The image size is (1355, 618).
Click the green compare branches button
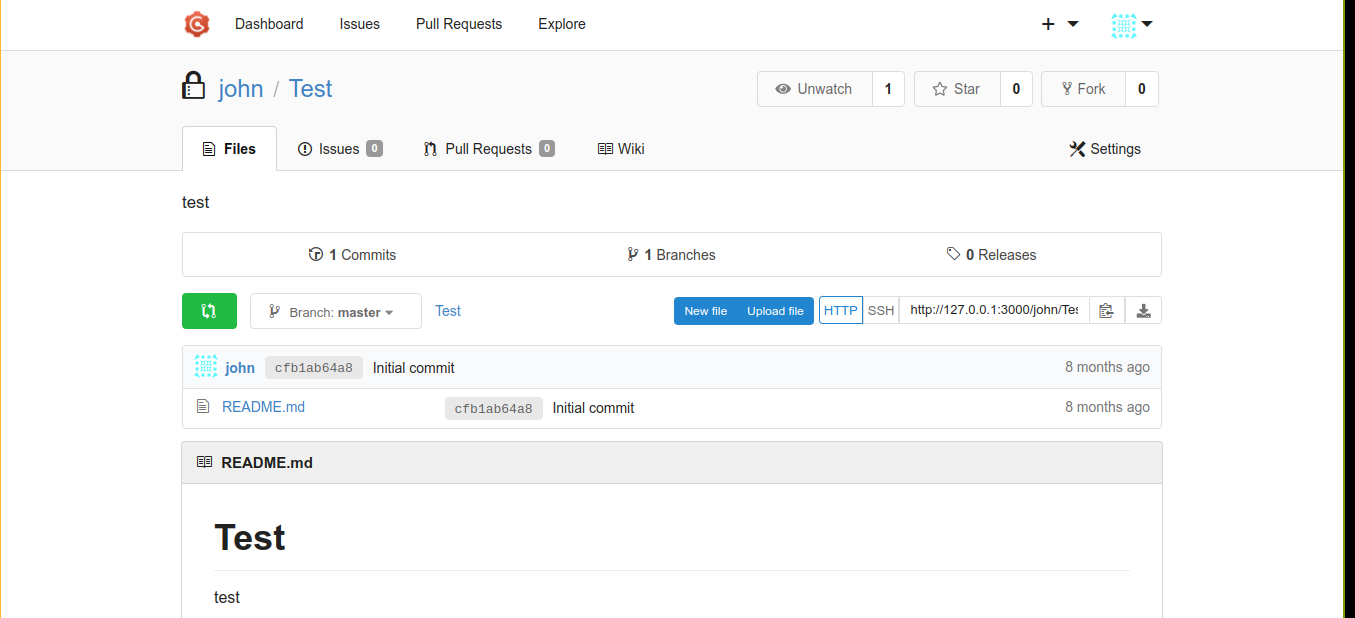[209, 311]
